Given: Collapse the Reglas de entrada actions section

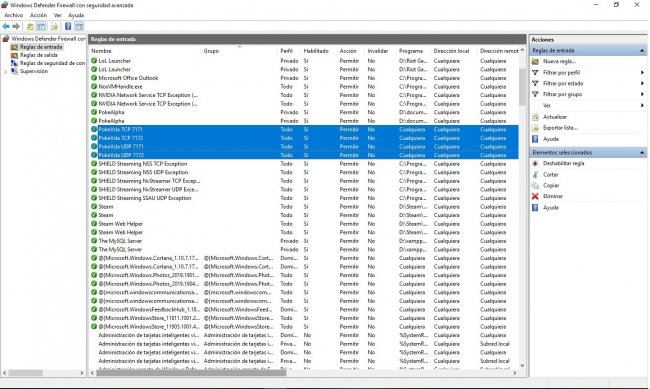Looking at the screenshot, I should click(x=642, y=51).
